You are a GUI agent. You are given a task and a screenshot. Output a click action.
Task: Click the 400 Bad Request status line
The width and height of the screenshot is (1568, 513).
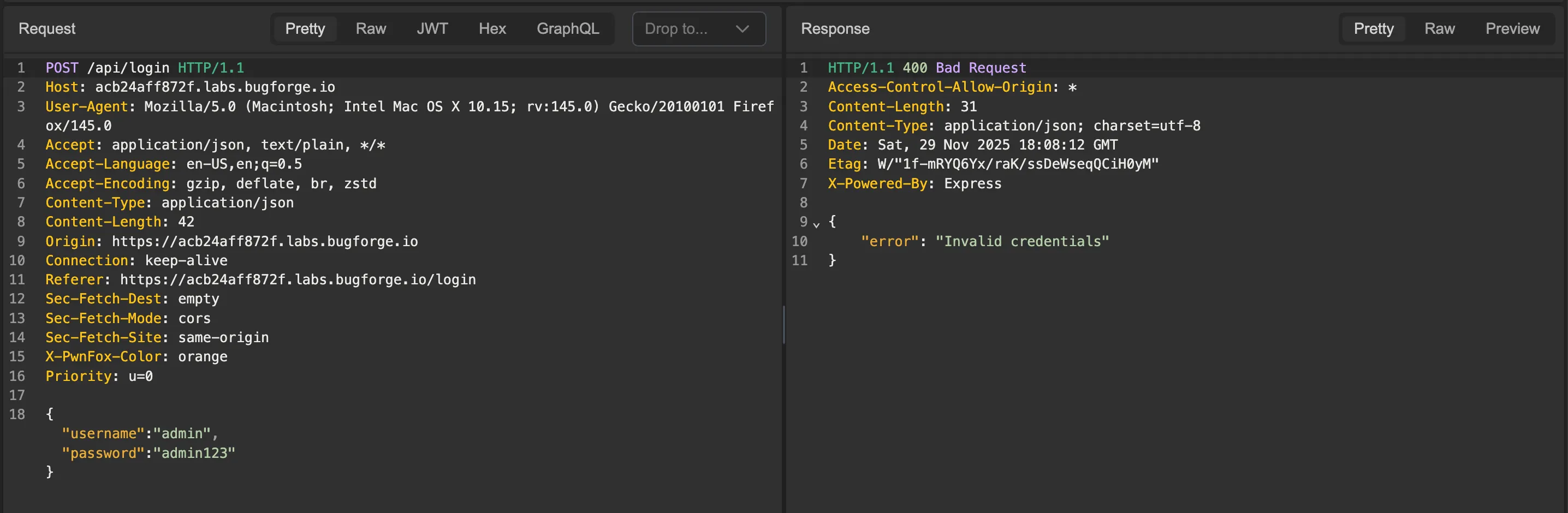(x=964, y=68)
